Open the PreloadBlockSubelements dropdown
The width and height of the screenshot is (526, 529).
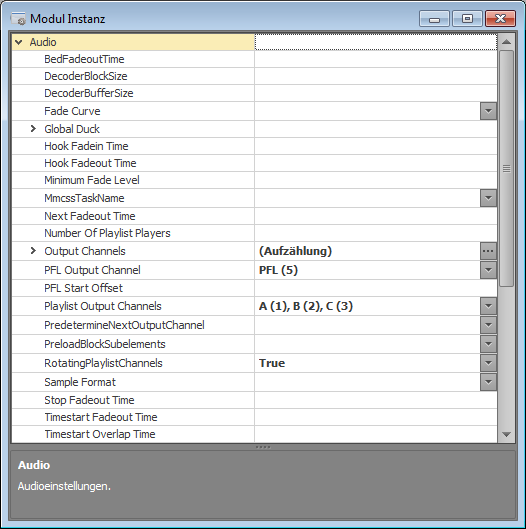pos(488,344)
